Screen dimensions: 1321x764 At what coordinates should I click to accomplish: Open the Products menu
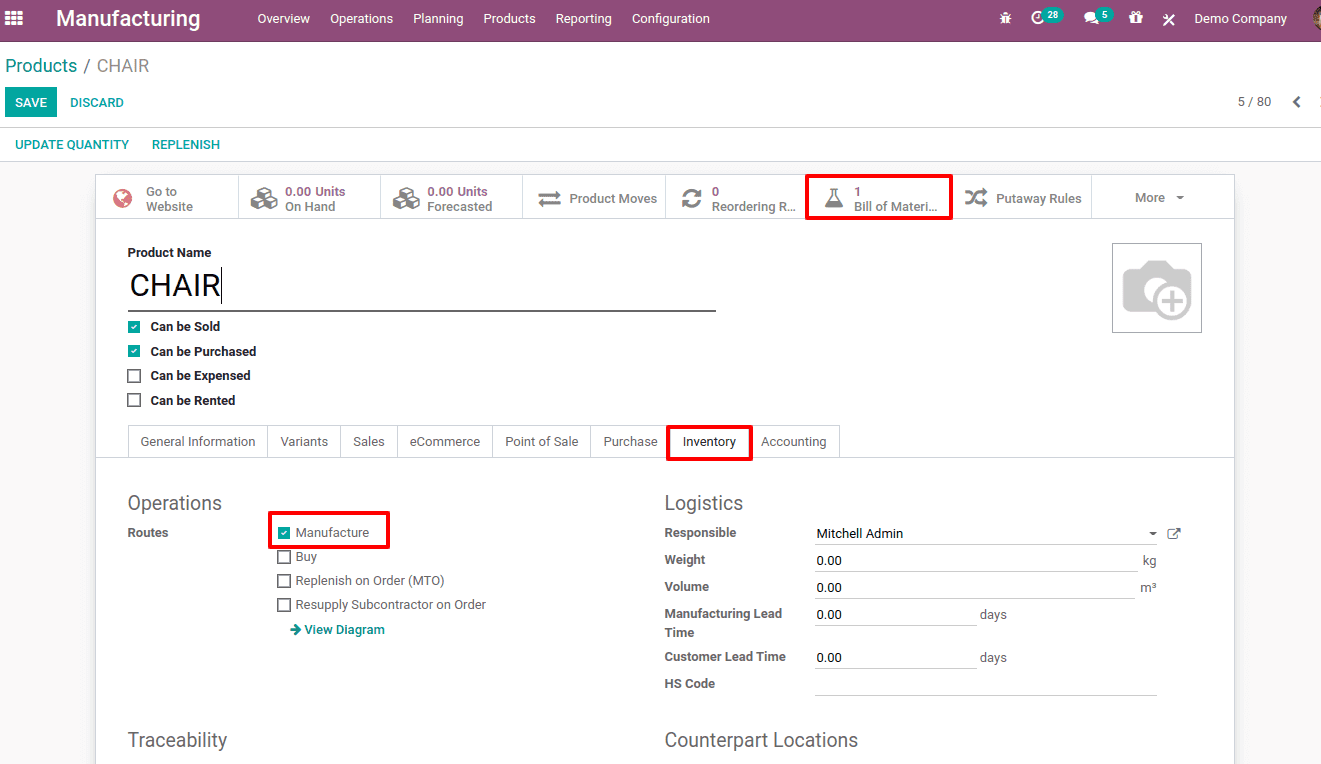pyautogui.click(x=509, y=19)
